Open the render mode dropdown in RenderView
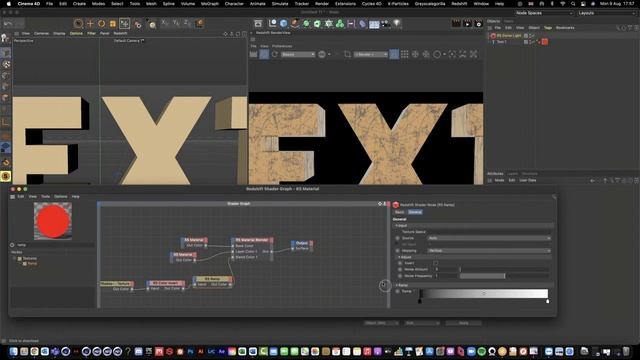This screenshot has height=360, width=640. click(371, 54)
